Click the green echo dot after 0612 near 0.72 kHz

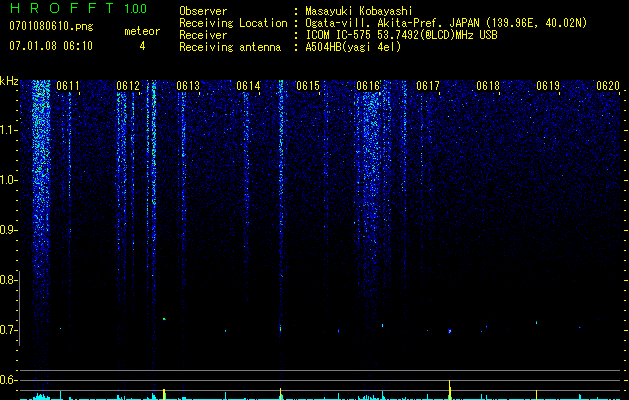pyautogui.click(x=164, y=319)
